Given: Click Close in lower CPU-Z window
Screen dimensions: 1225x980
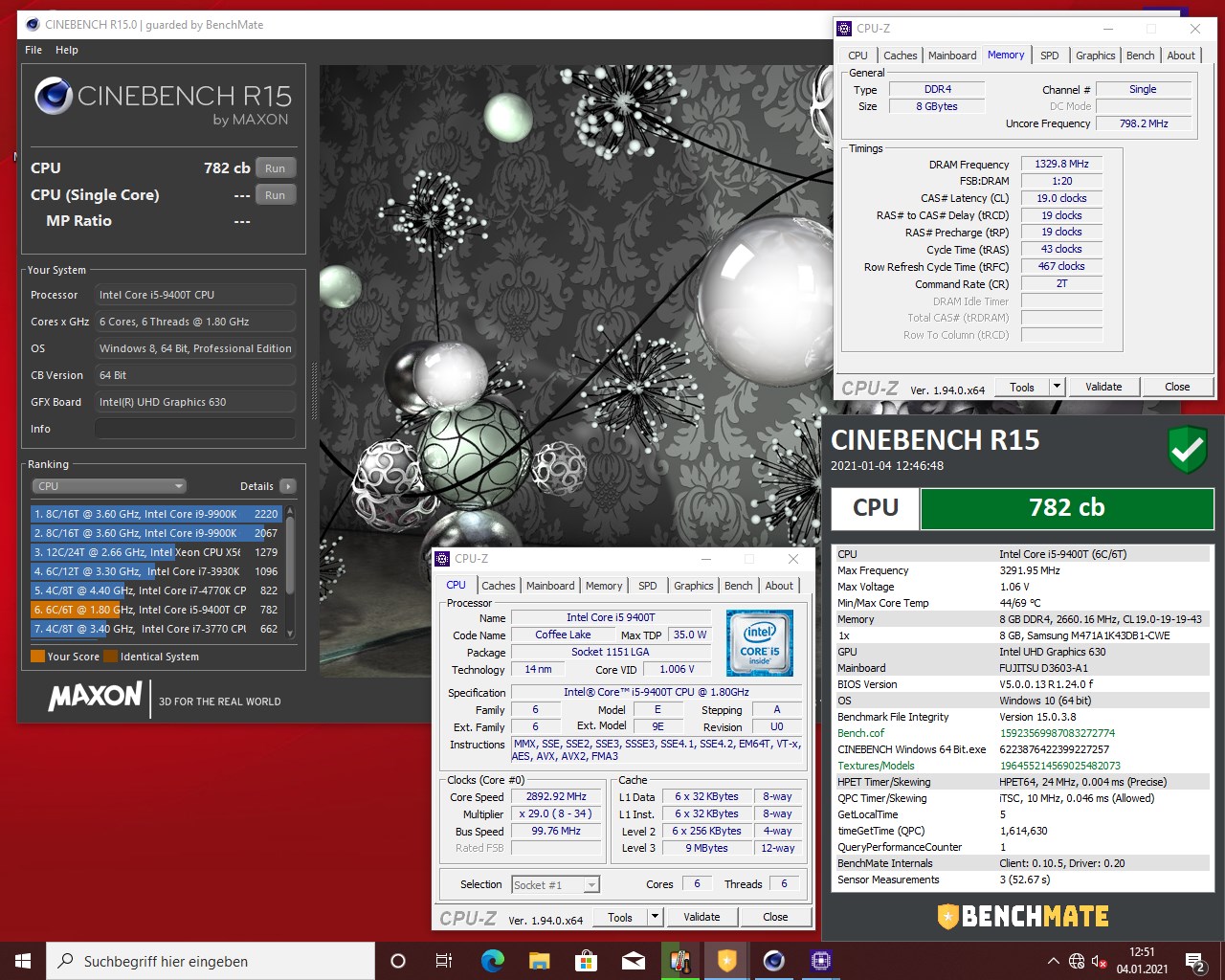Looking at the screenshot, I should pyautogui.click(x=776, y=917).
